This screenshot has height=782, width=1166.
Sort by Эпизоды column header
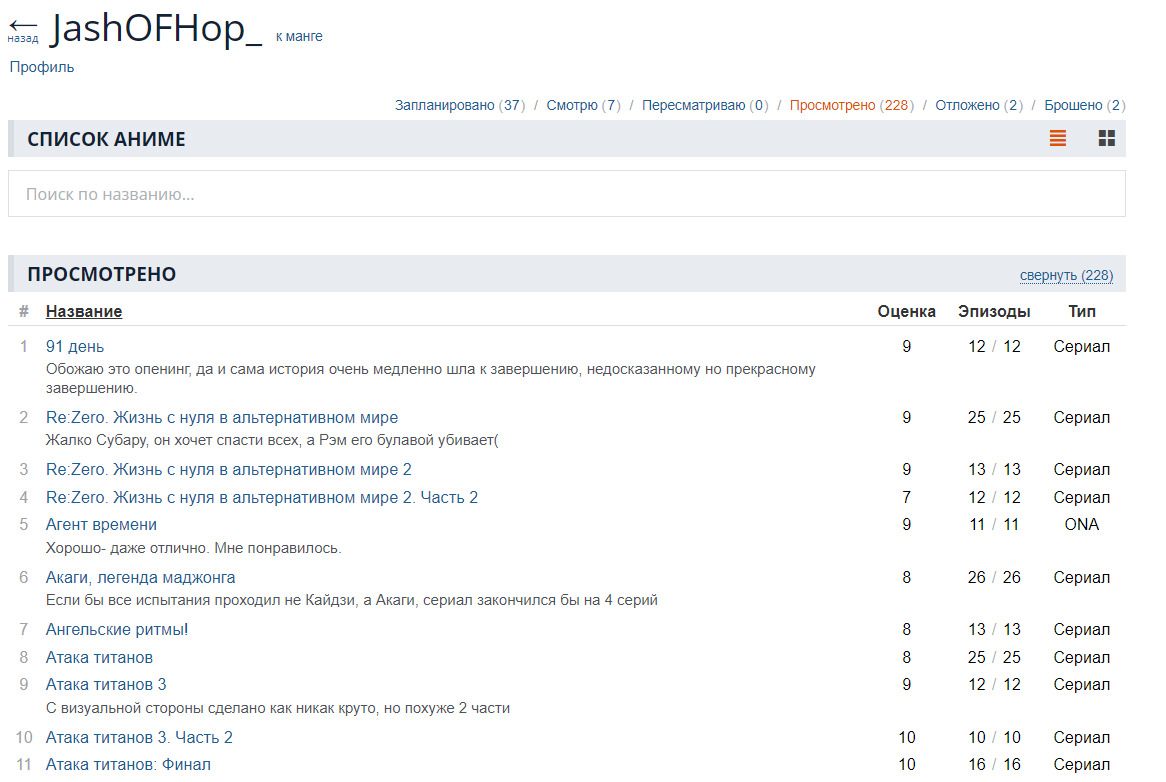pyautogui.click(x=993, y=311)
